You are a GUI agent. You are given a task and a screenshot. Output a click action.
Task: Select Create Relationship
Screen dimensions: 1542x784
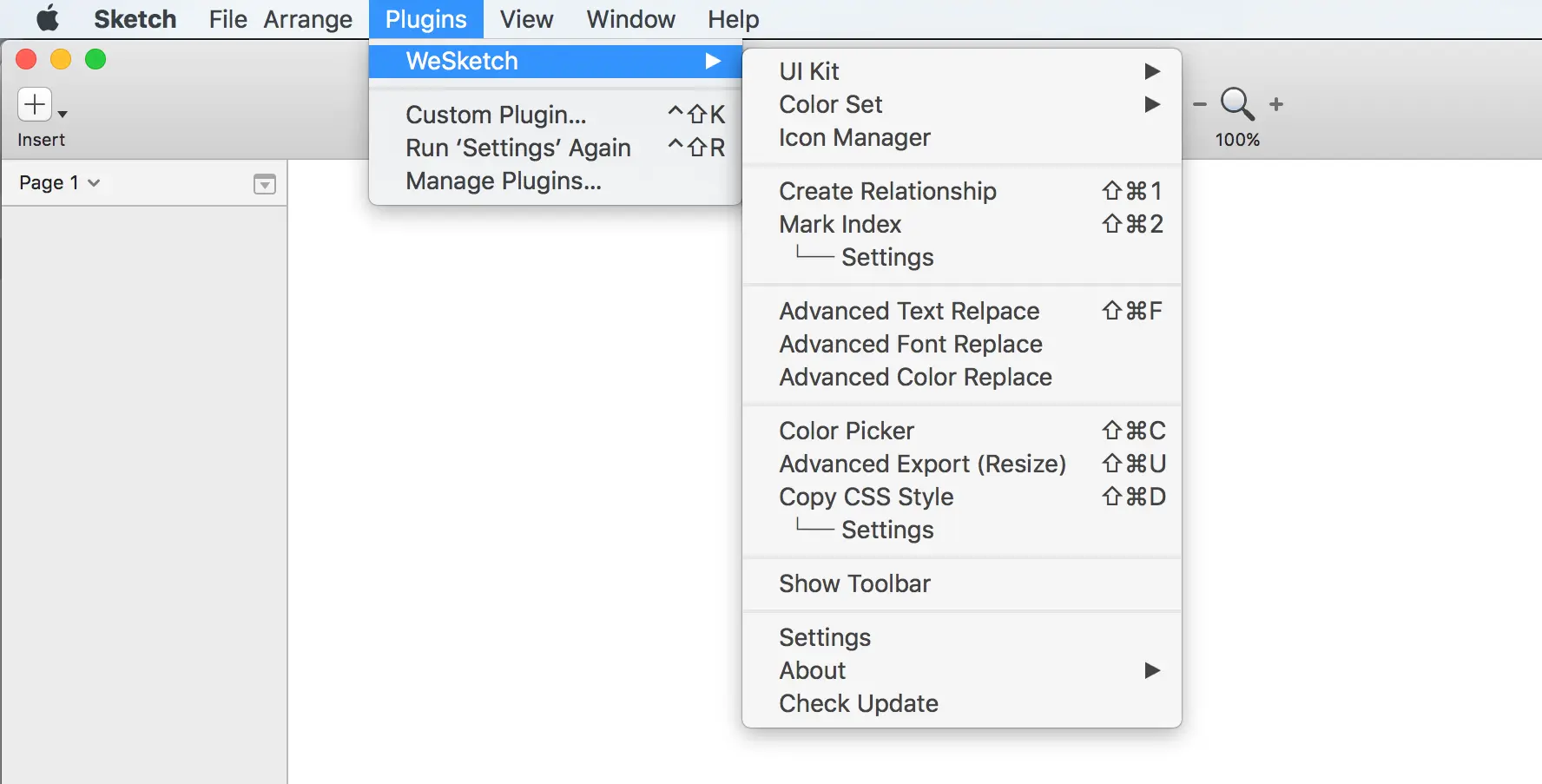pyautogui.click(x=887, y=191)
